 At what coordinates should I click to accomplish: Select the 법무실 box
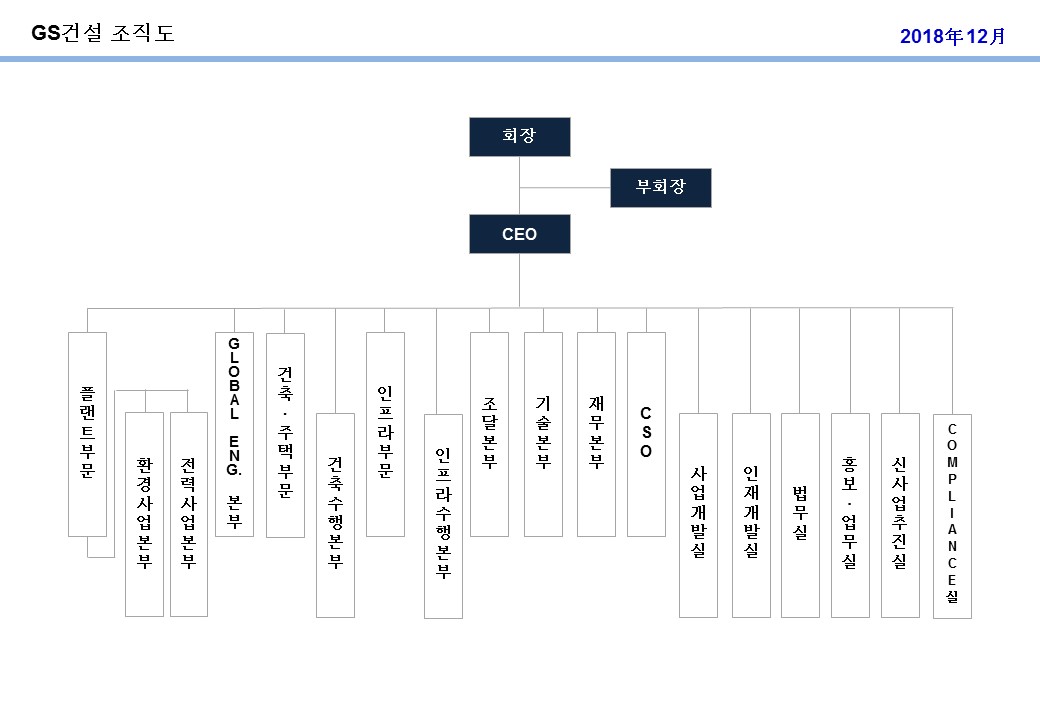click(801, 515)
